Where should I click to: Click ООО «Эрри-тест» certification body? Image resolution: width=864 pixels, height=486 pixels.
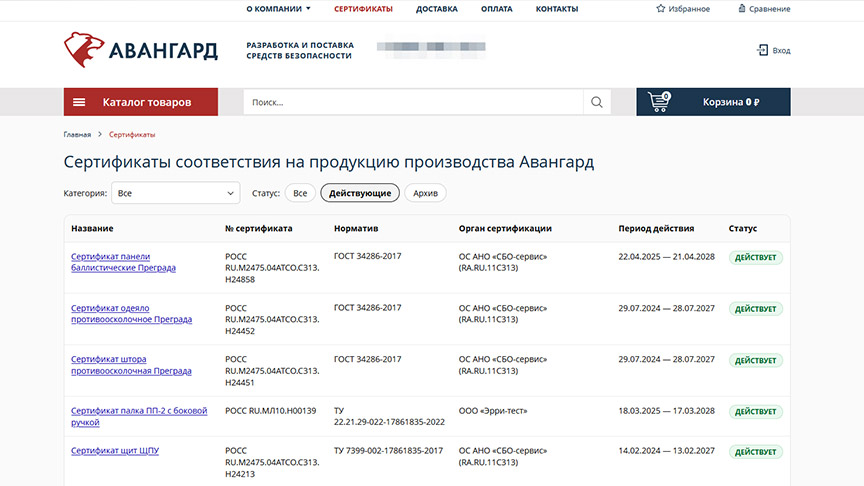click(493, 411)
